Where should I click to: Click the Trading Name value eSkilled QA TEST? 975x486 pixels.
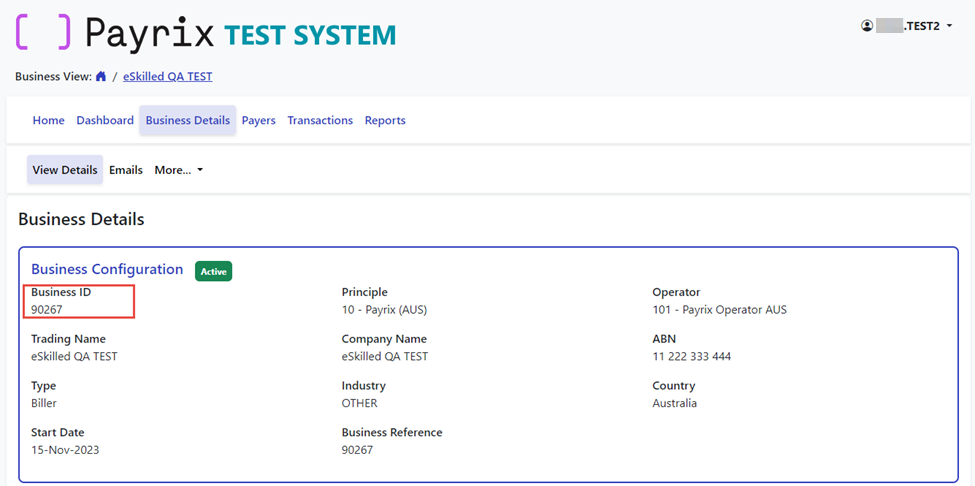[x=75, y=357]
